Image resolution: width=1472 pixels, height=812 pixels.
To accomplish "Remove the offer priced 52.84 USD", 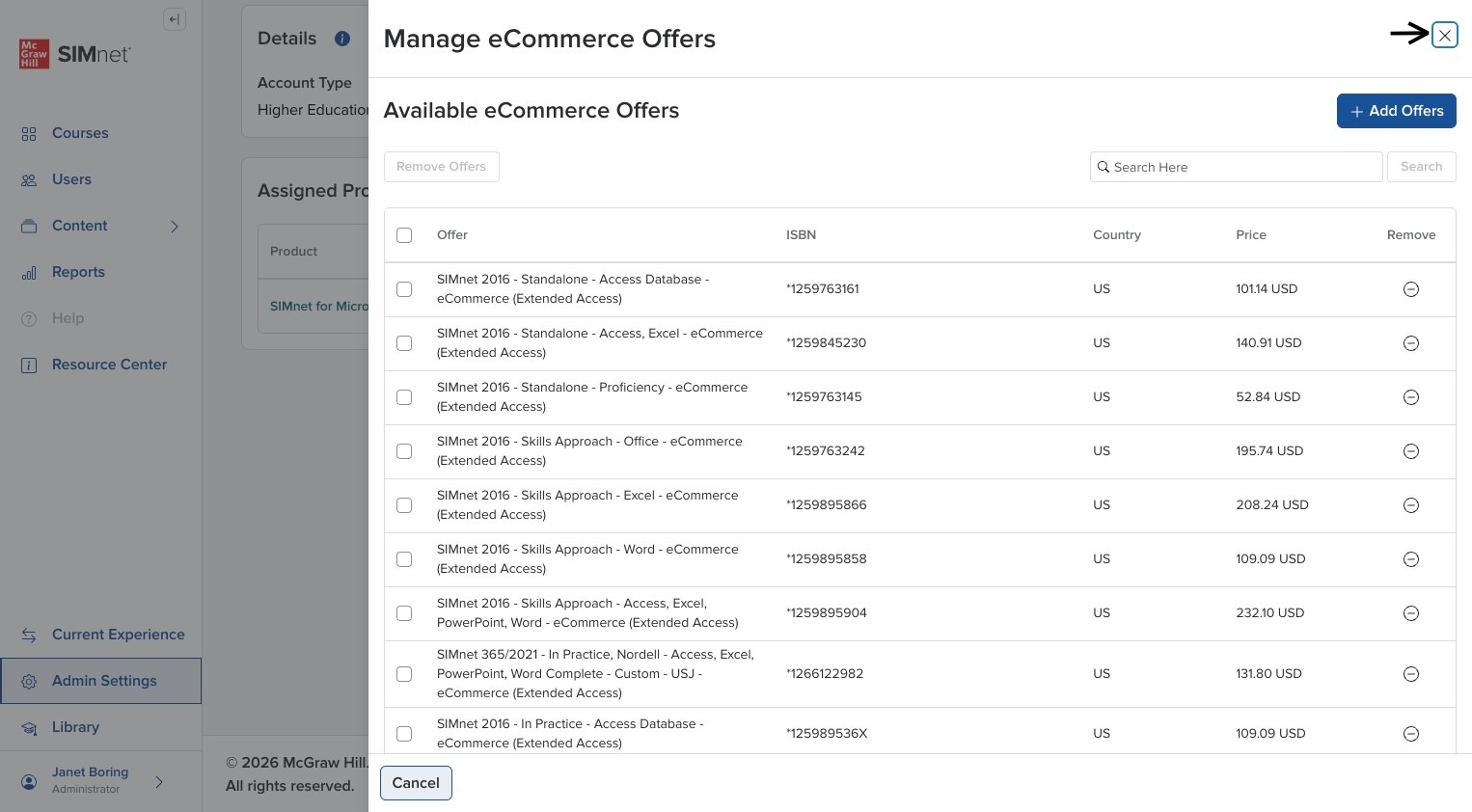I will (x=1410, y=397).
